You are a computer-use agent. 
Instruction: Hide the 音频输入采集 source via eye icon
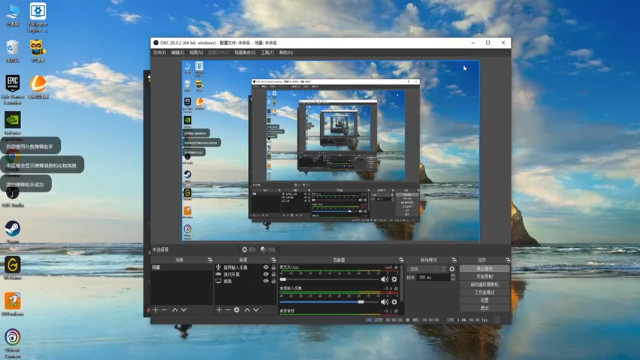(266, 267)
